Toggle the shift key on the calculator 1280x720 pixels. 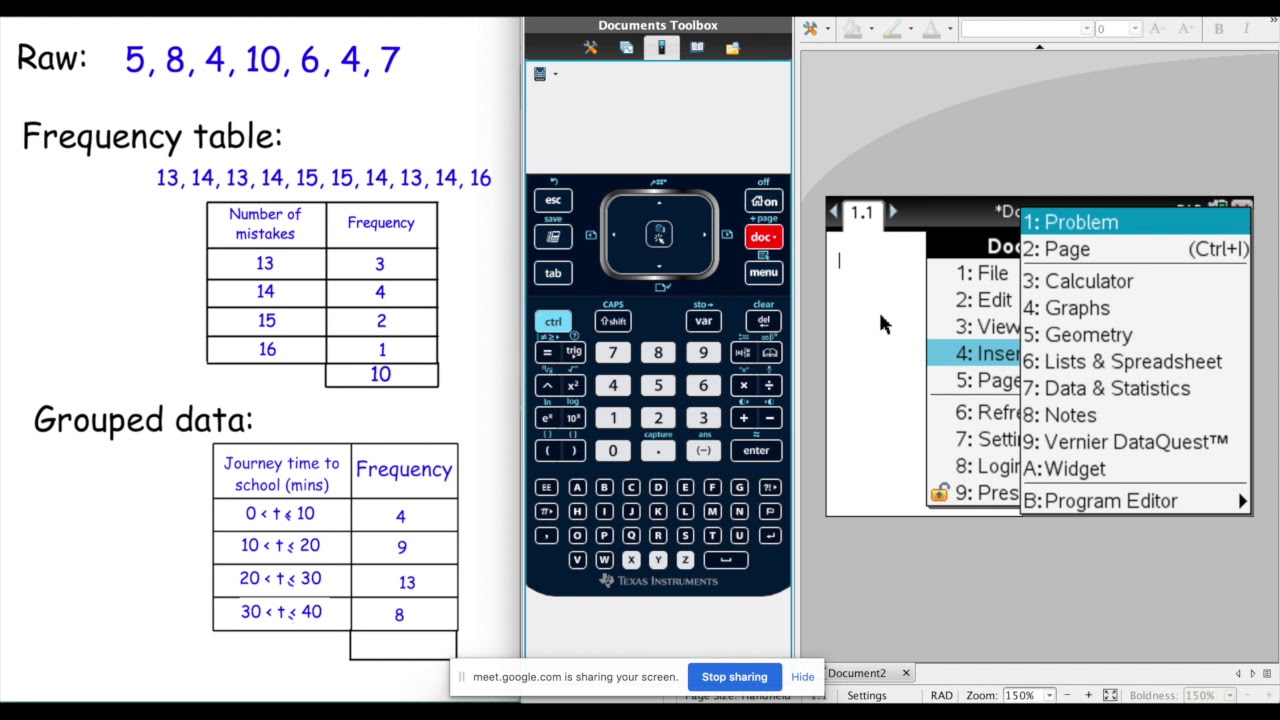point(612,321)
